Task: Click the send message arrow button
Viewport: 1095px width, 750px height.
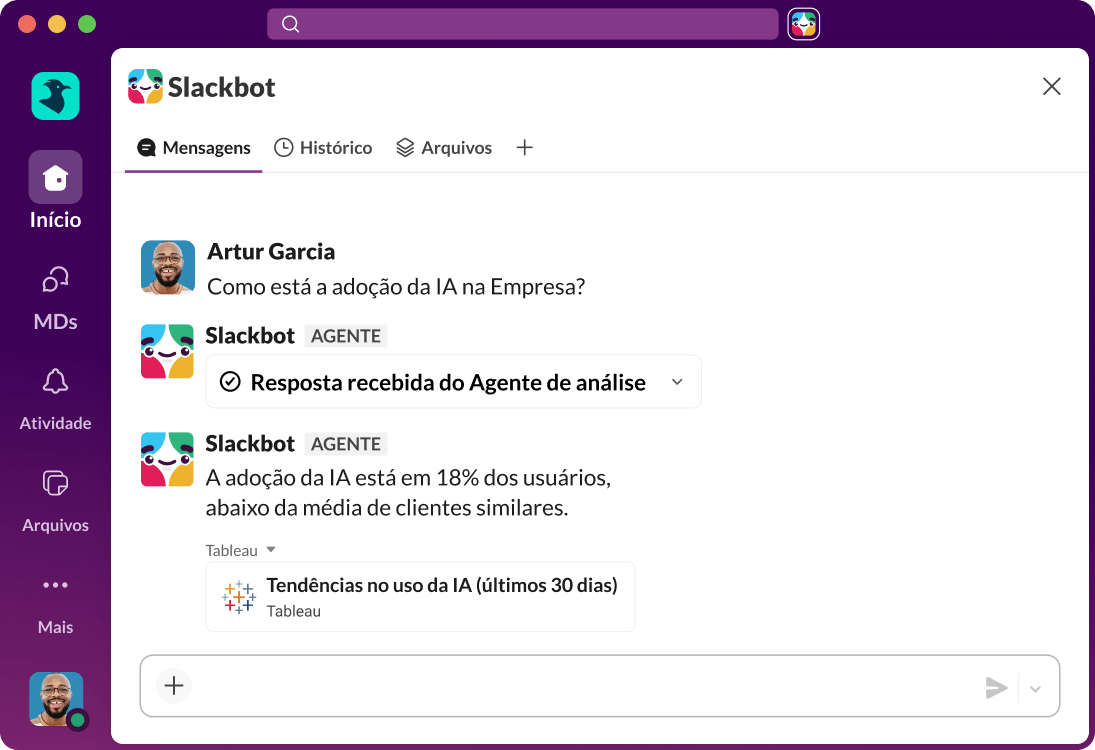Action: pyautogui.click(x=997, y=688)
